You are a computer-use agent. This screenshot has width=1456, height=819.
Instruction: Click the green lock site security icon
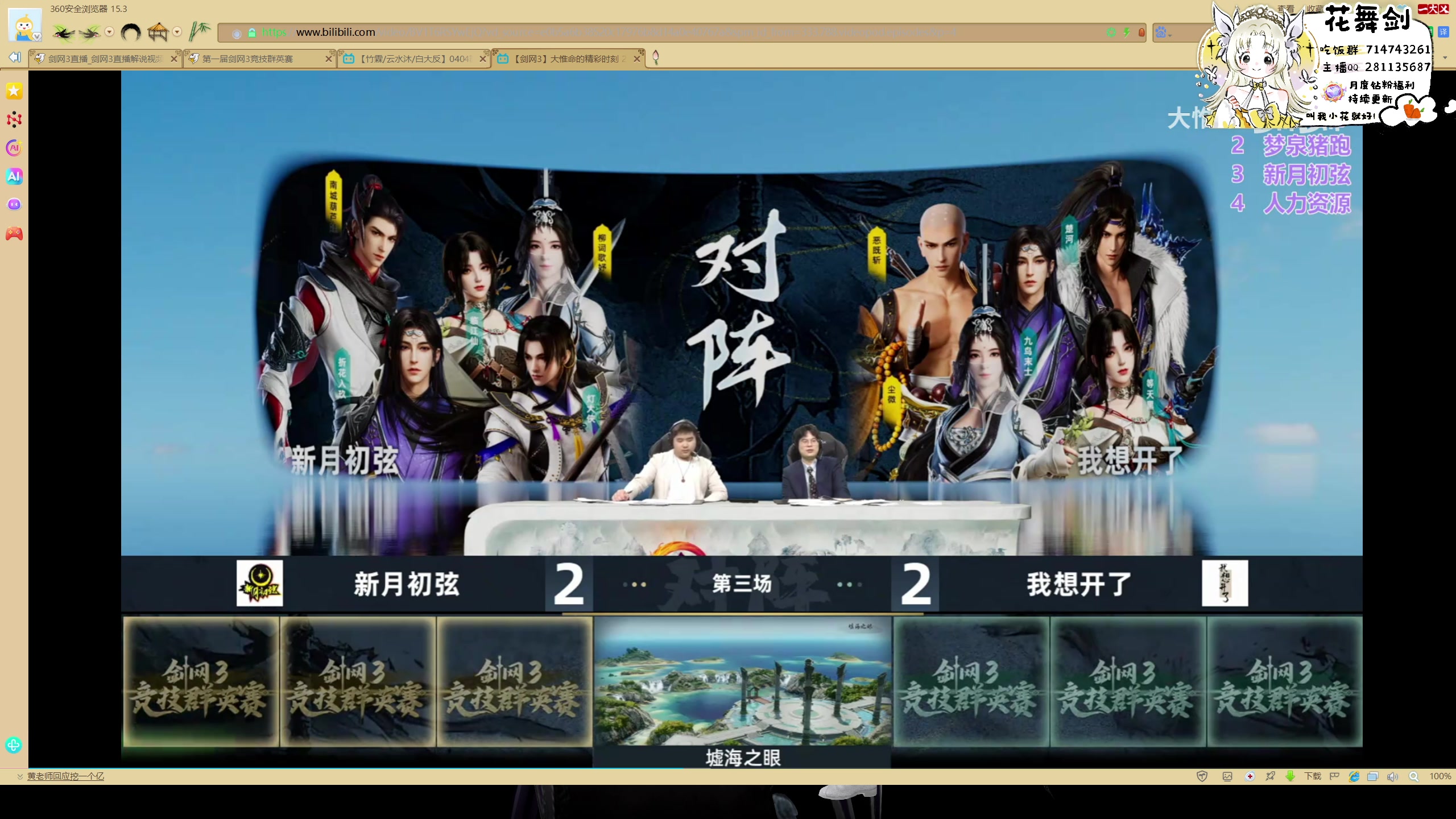tap(252, 33)
